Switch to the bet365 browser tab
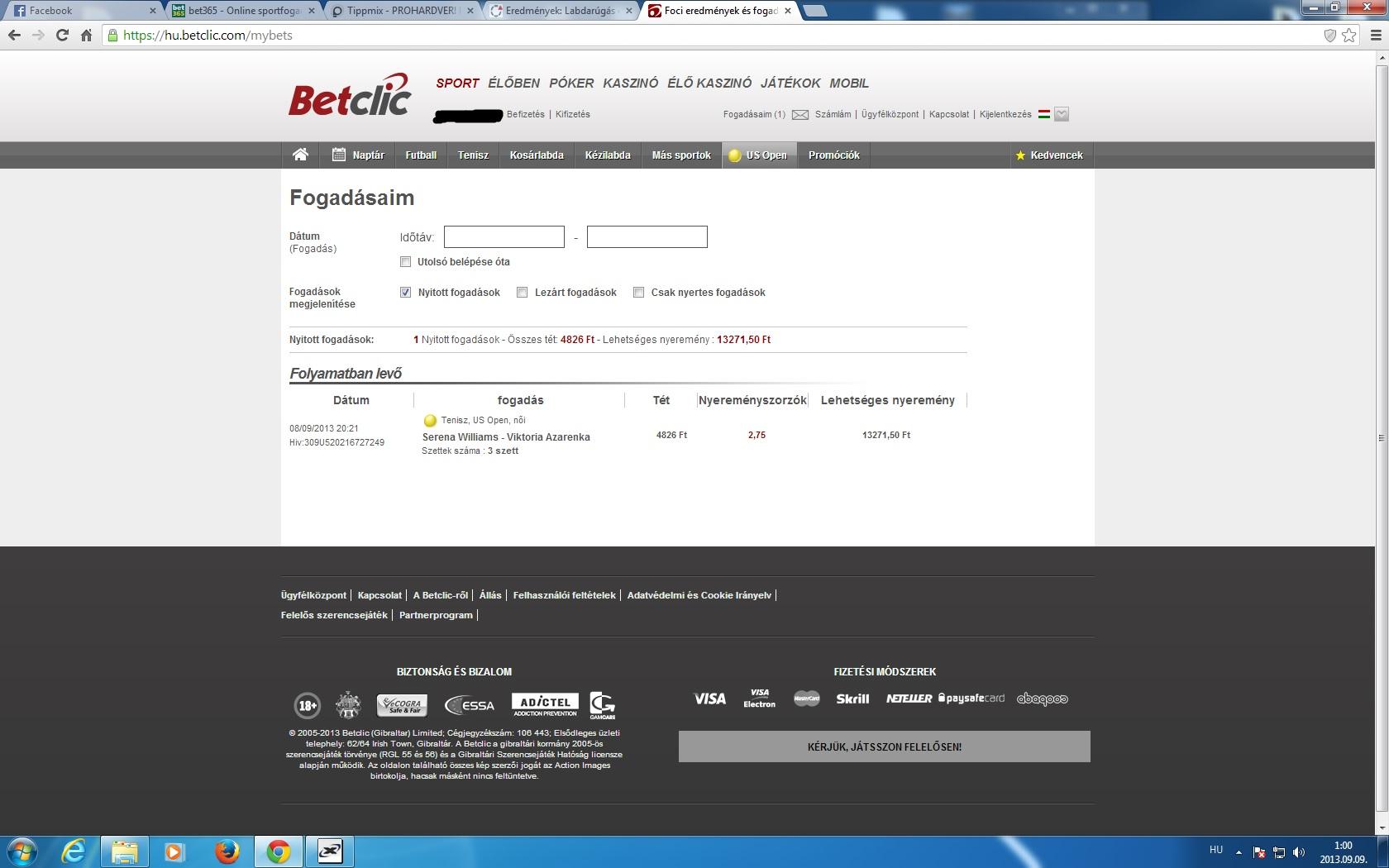The width and height of the screenshot is (1389, 868). pos(244,11)
